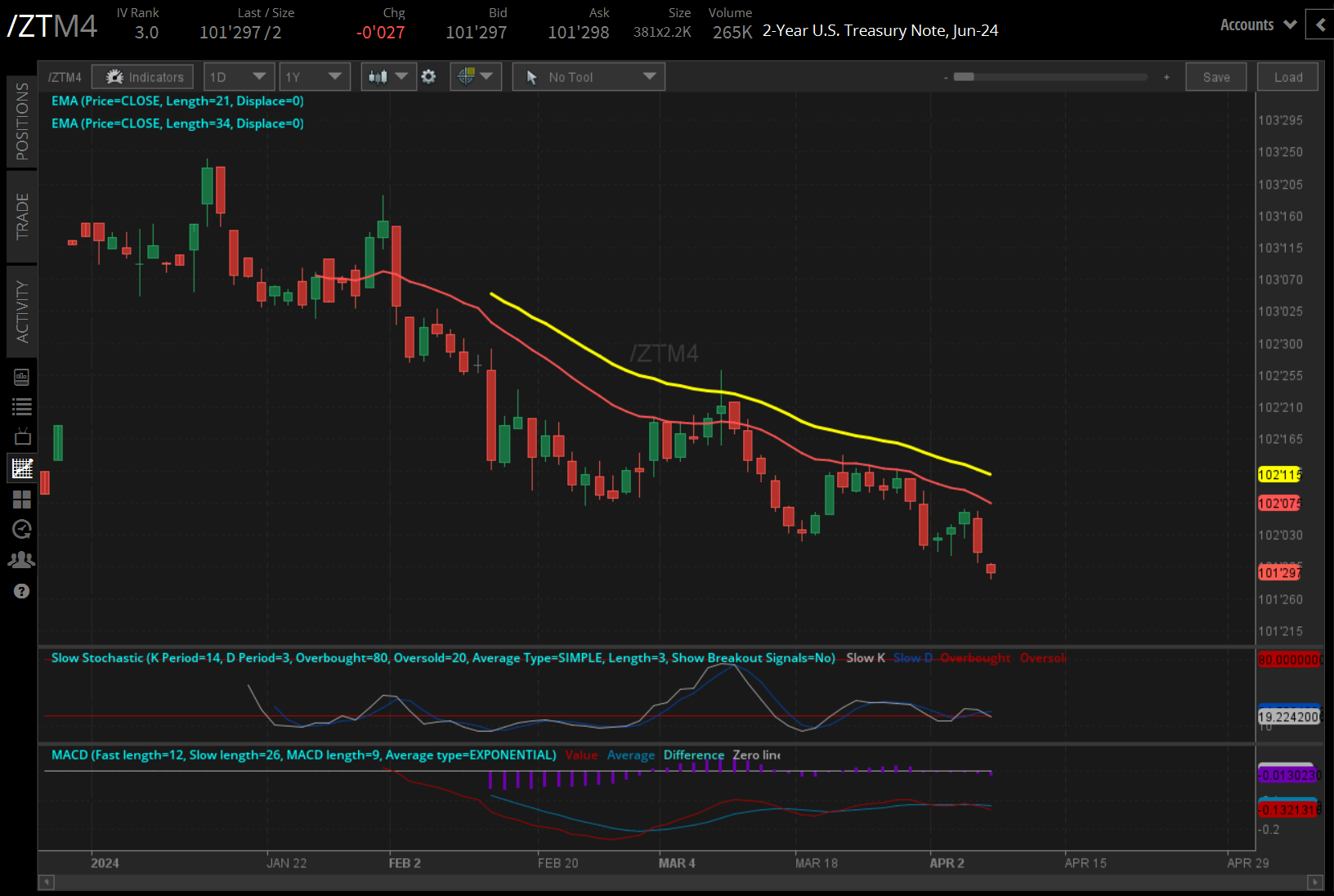Viewport: 1334px width, 896px height.
Task: Click the zoom out minus sign
Action: click(946, 78)
